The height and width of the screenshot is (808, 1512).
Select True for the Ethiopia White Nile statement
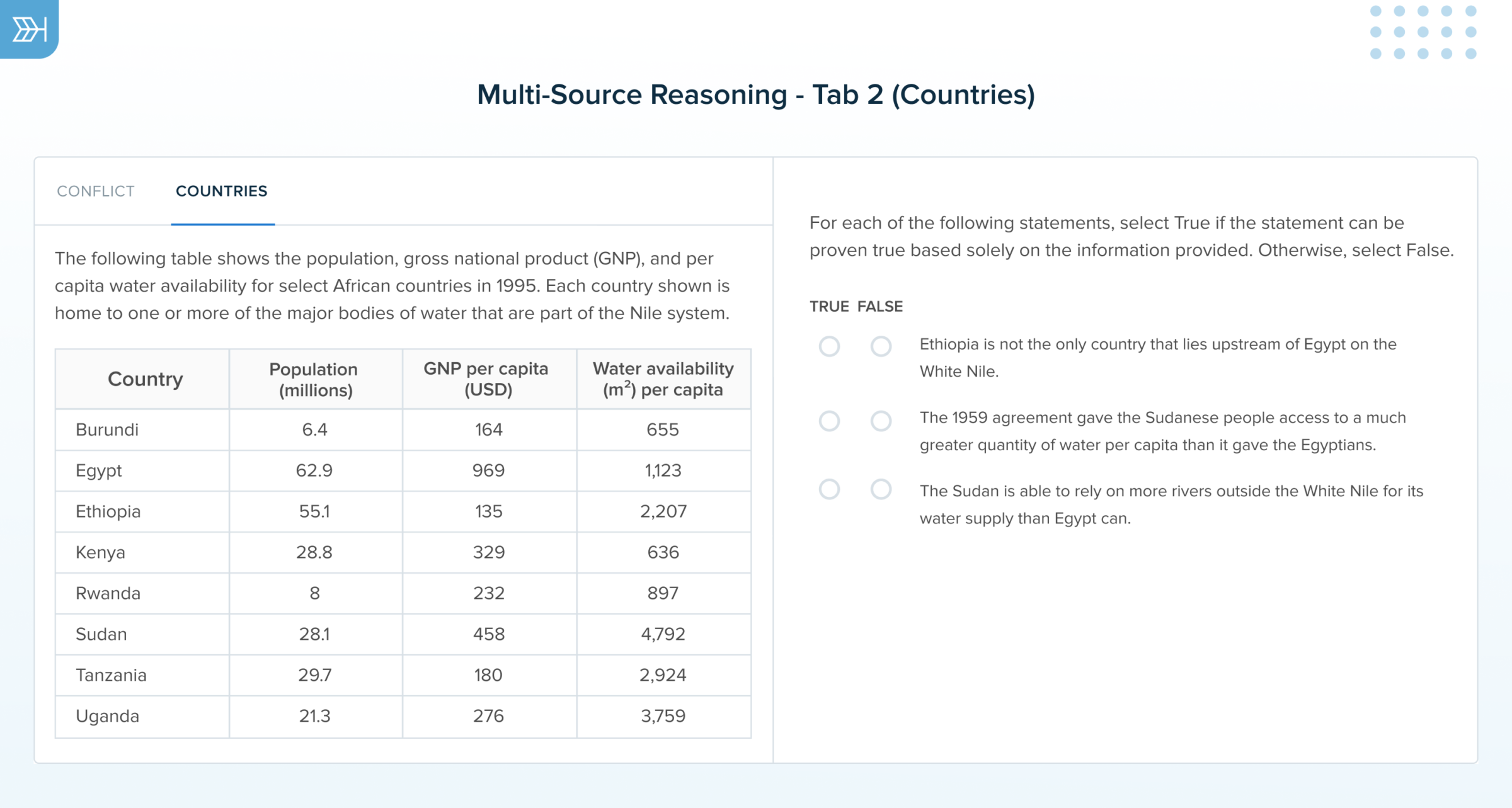tap(830, 346)
